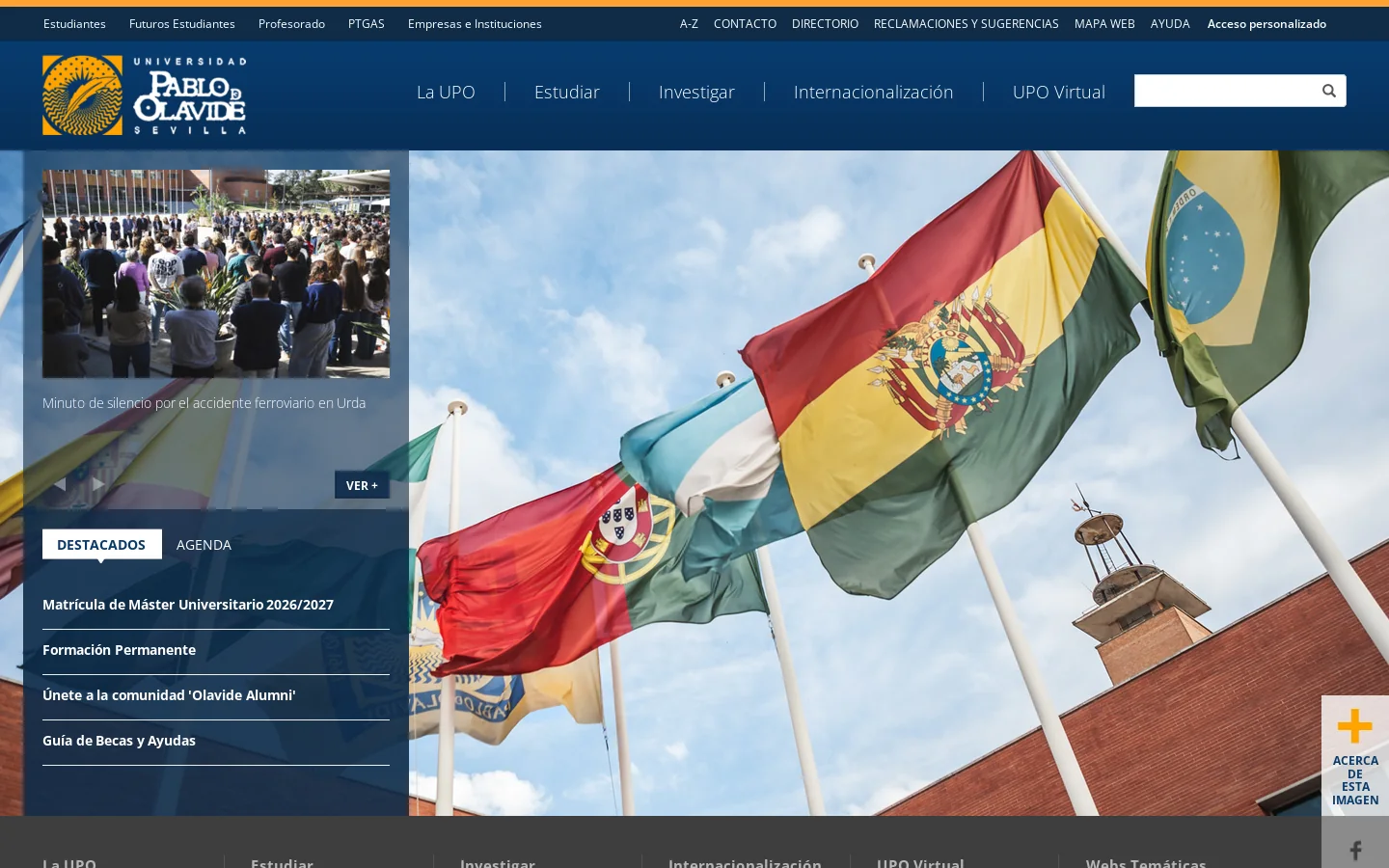Show next news slide arrow

point(98,484)
